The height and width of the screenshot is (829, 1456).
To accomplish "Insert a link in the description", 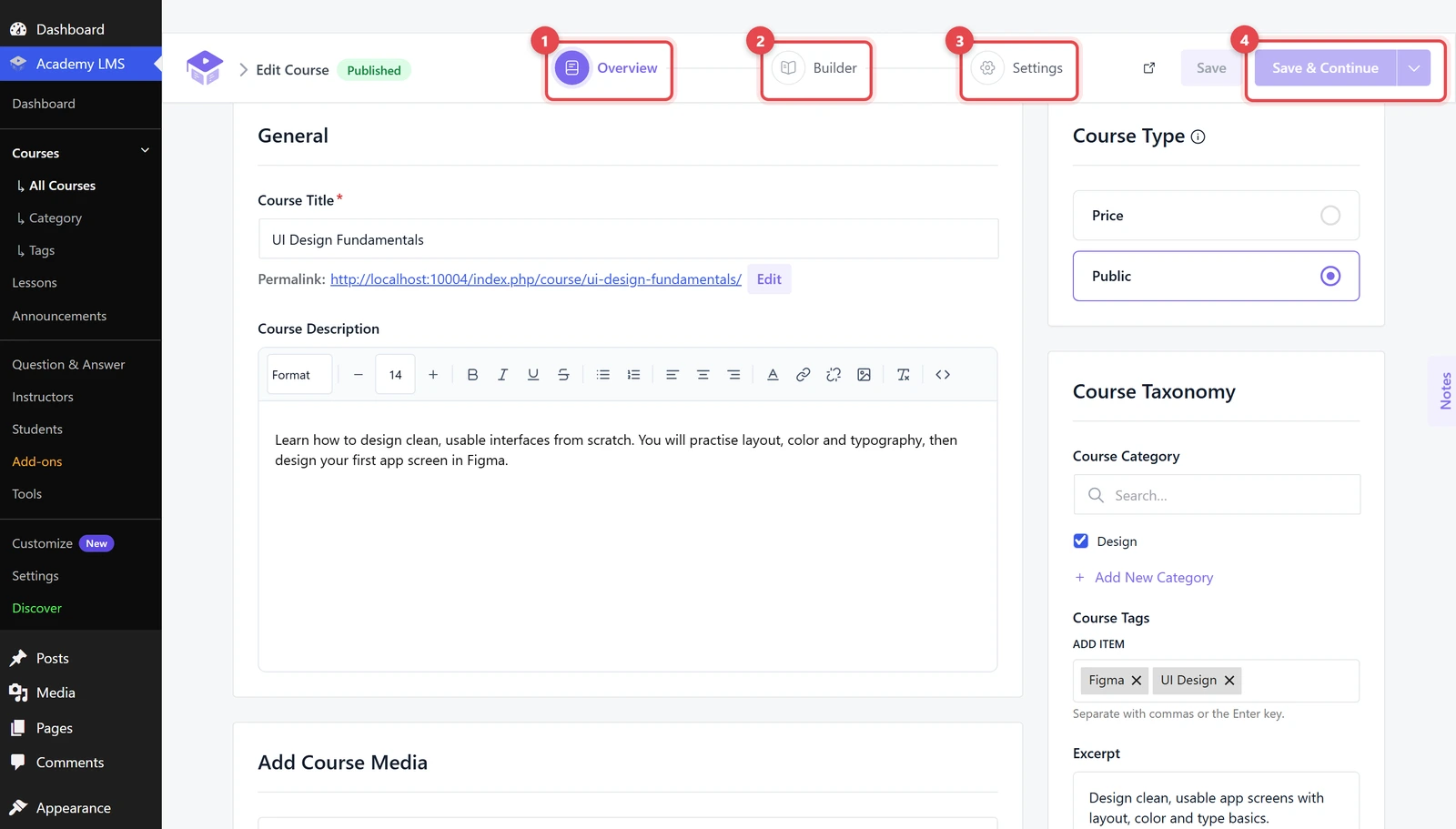I will click(803, 375).
